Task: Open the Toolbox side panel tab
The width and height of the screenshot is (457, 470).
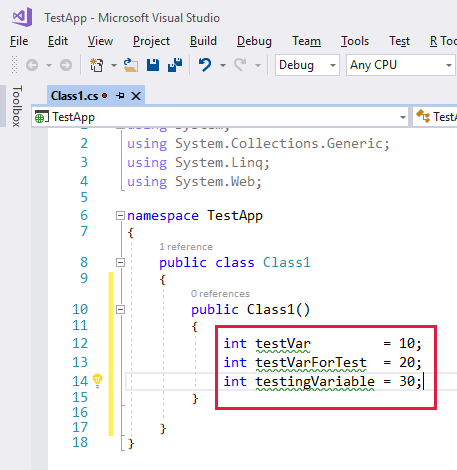Action: click(17, 106)
